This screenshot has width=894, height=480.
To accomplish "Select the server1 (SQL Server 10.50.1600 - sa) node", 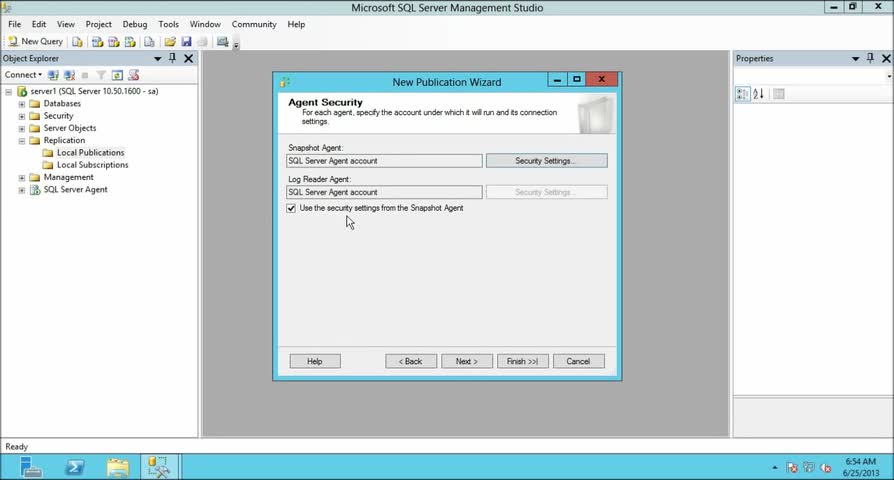I will [x=95, y=91].
